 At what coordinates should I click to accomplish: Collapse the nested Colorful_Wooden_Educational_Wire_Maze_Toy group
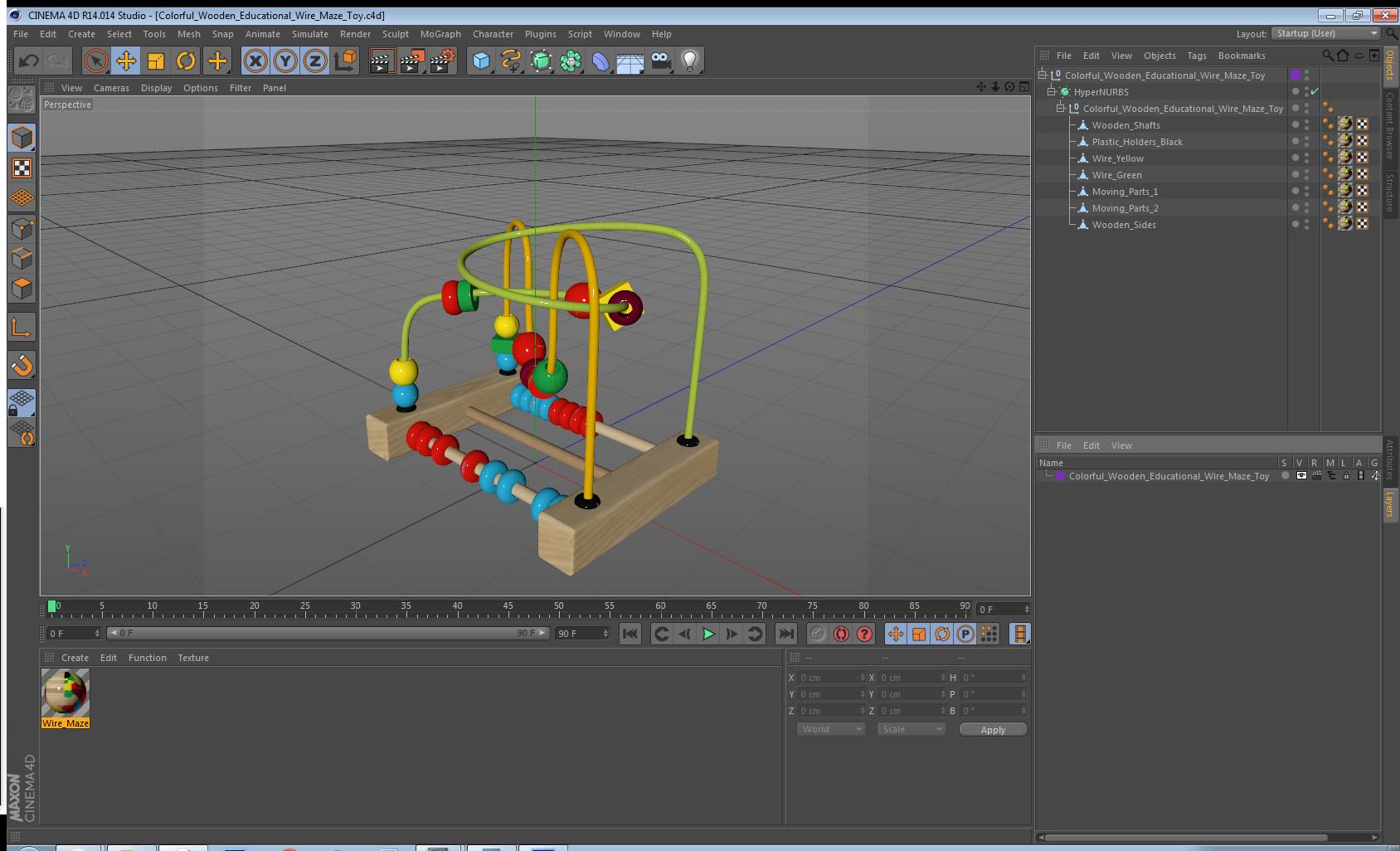1060,108
